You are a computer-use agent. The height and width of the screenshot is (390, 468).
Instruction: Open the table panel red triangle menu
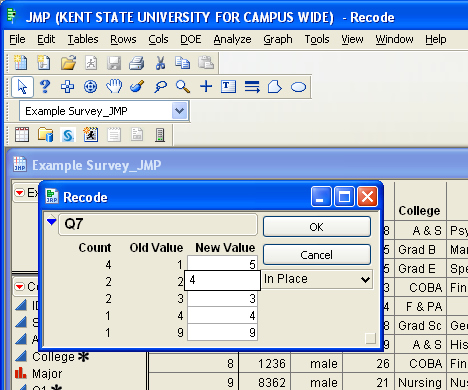20,193
